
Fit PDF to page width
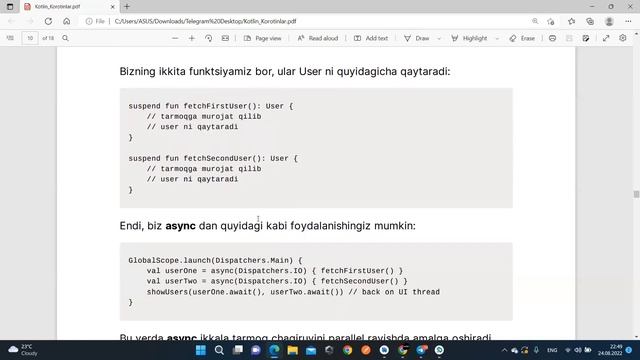click(x=225, y=38)
